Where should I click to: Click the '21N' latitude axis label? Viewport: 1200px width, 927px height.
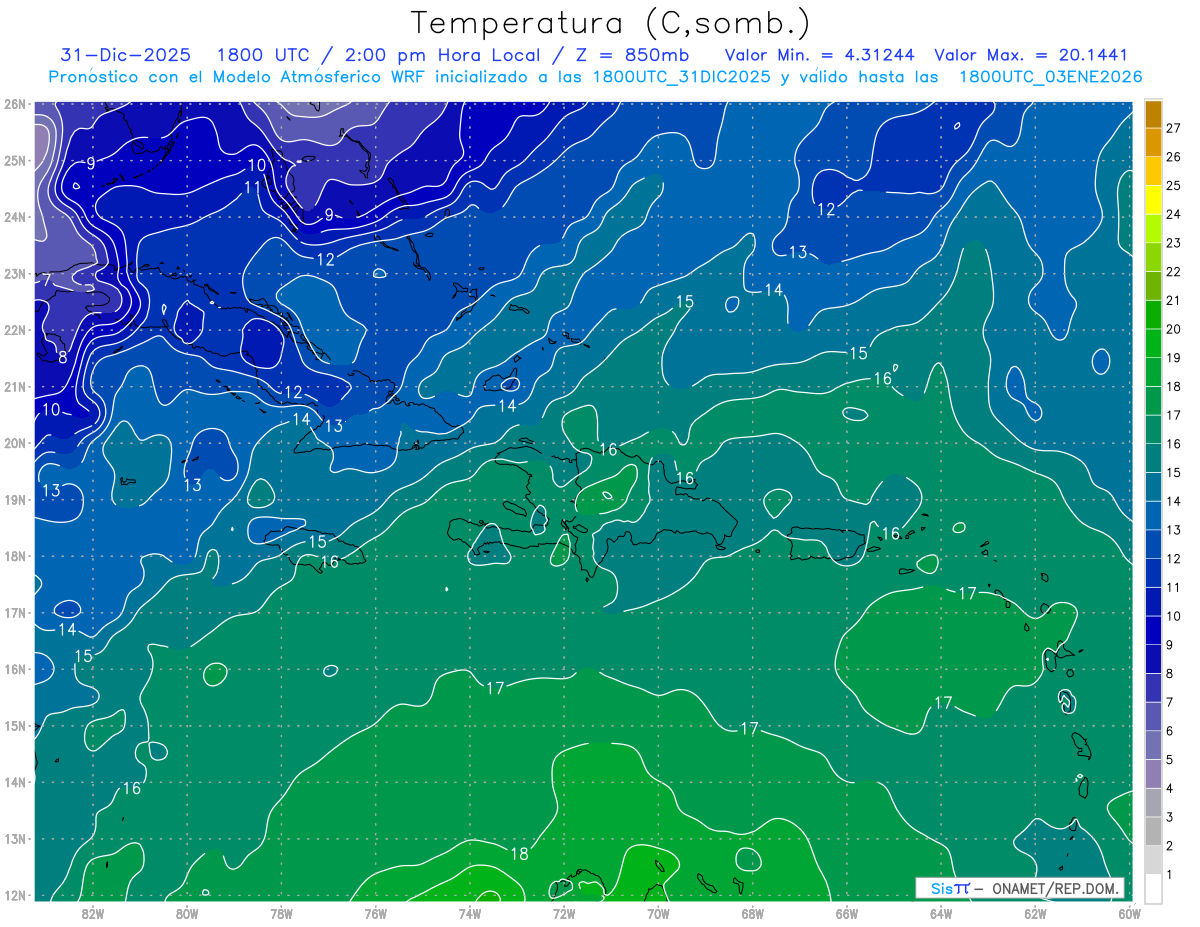(x=14, y=387)
